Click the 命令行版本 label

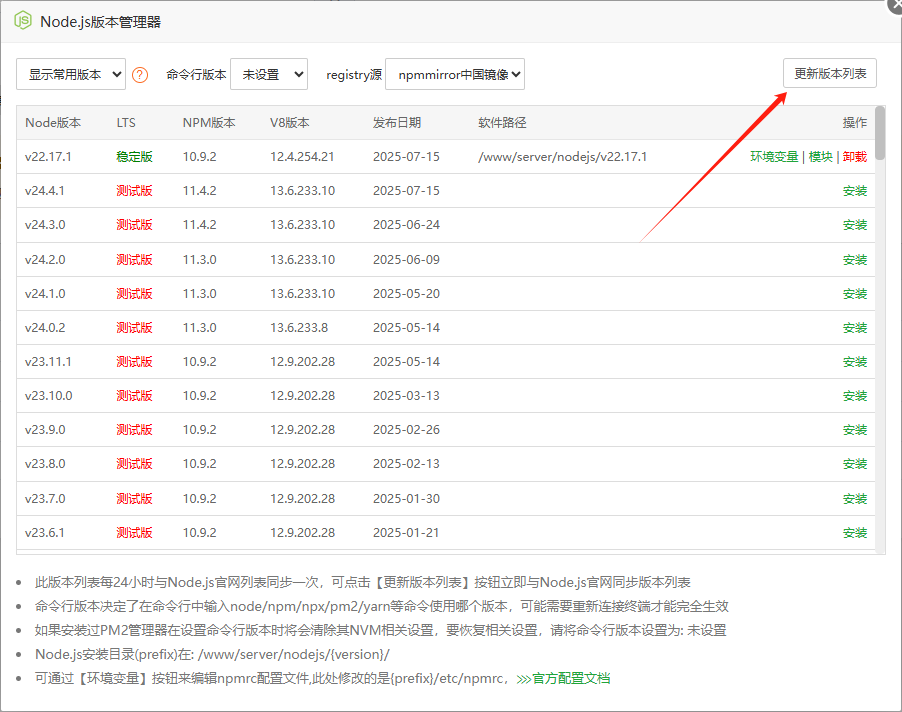(196, 75)
